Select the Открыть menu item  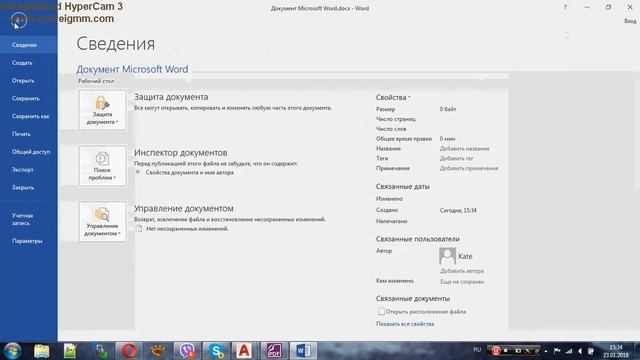pyautogui.click(x=29, y=81)
